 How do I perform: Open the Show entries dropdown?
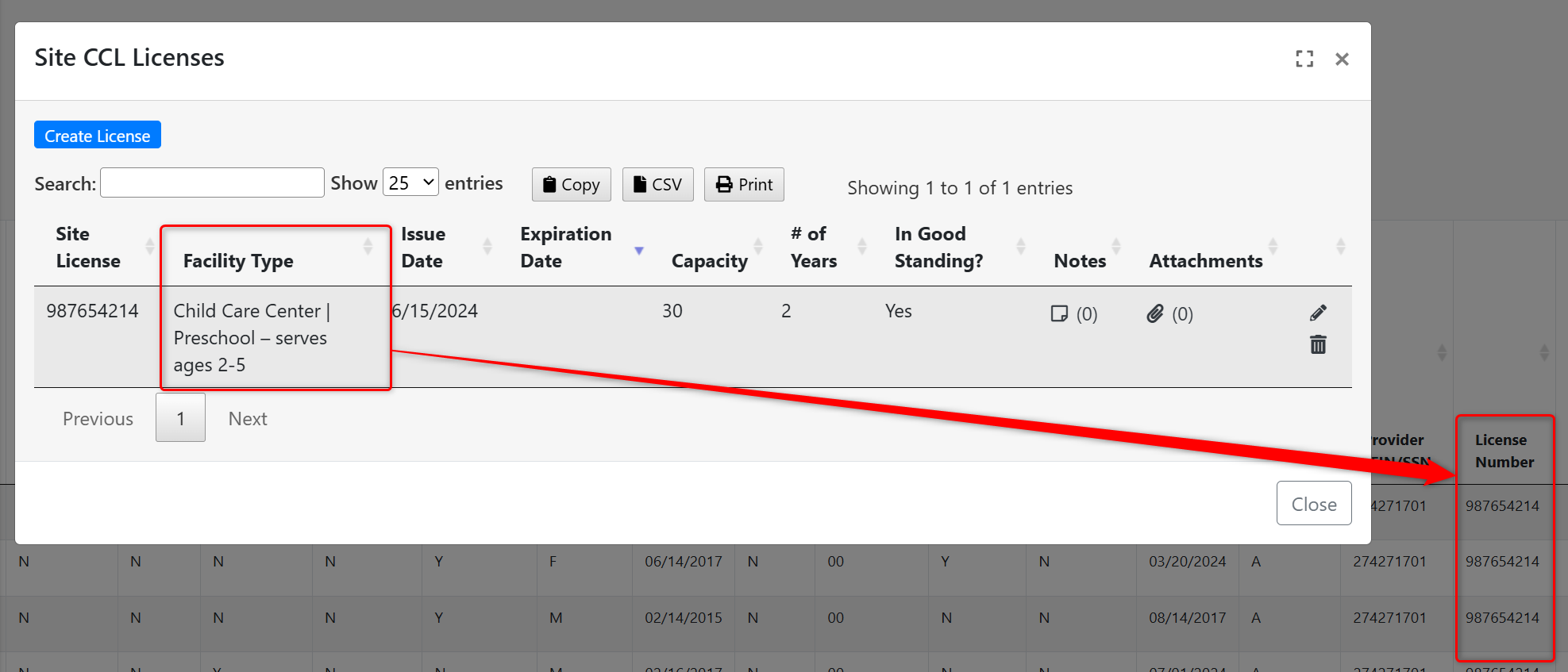(x=410, y=182)
